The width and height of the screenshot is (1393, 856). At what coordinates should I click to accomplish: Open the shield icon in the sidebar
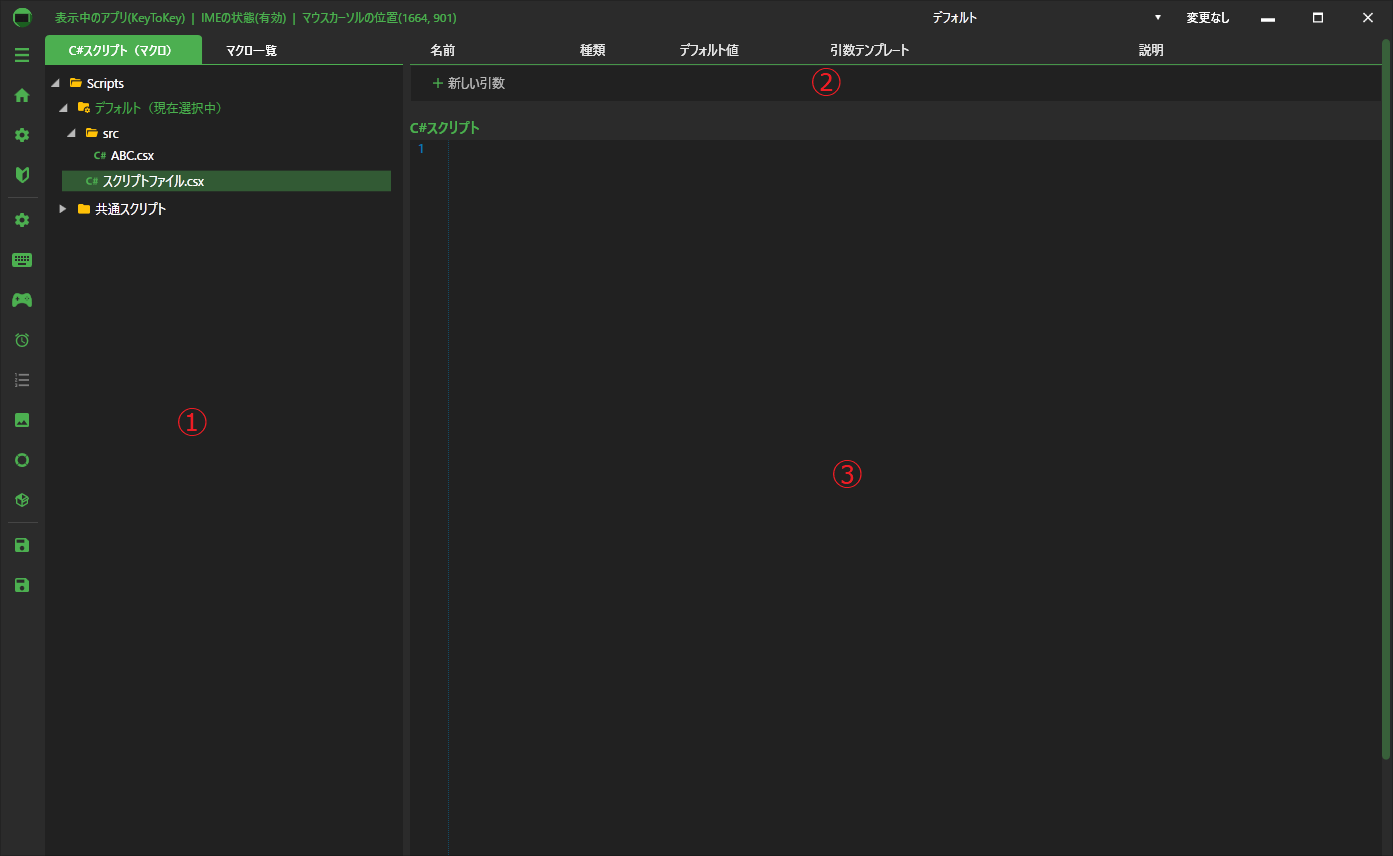click(x=22, y=175)
